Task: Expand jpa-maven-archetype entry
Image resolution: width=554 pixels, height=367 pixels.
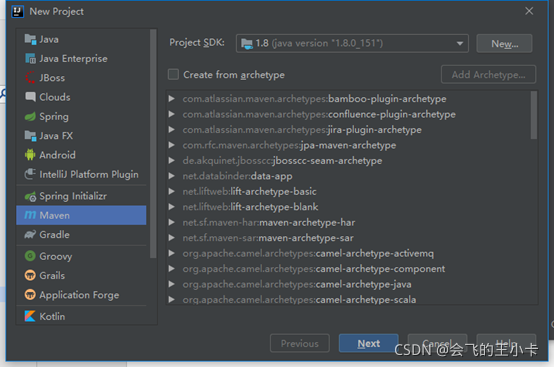Action: click(x=172, y=145)
